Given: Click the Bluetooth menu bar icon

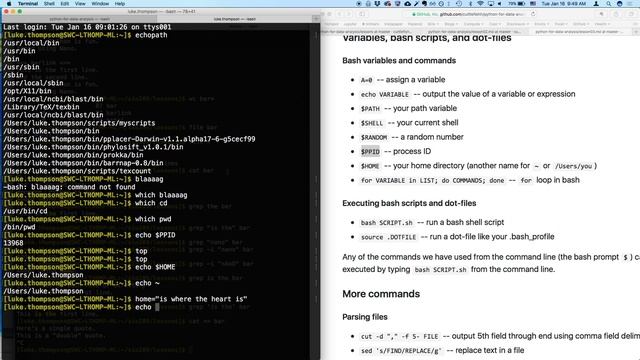Looking at the screenshot, I should pos(470,4).
